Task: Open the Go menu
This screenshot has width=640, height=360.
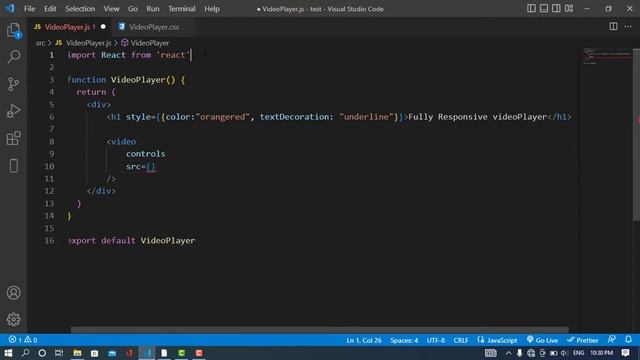Action: [133, 9]
